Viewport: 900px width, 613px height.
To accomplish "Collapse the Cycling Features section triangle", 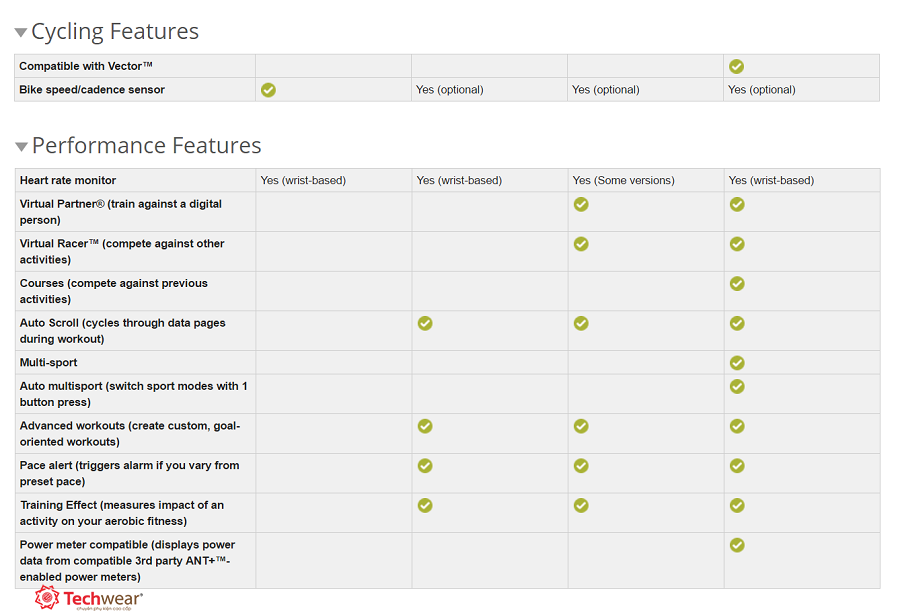I will 21,33.
